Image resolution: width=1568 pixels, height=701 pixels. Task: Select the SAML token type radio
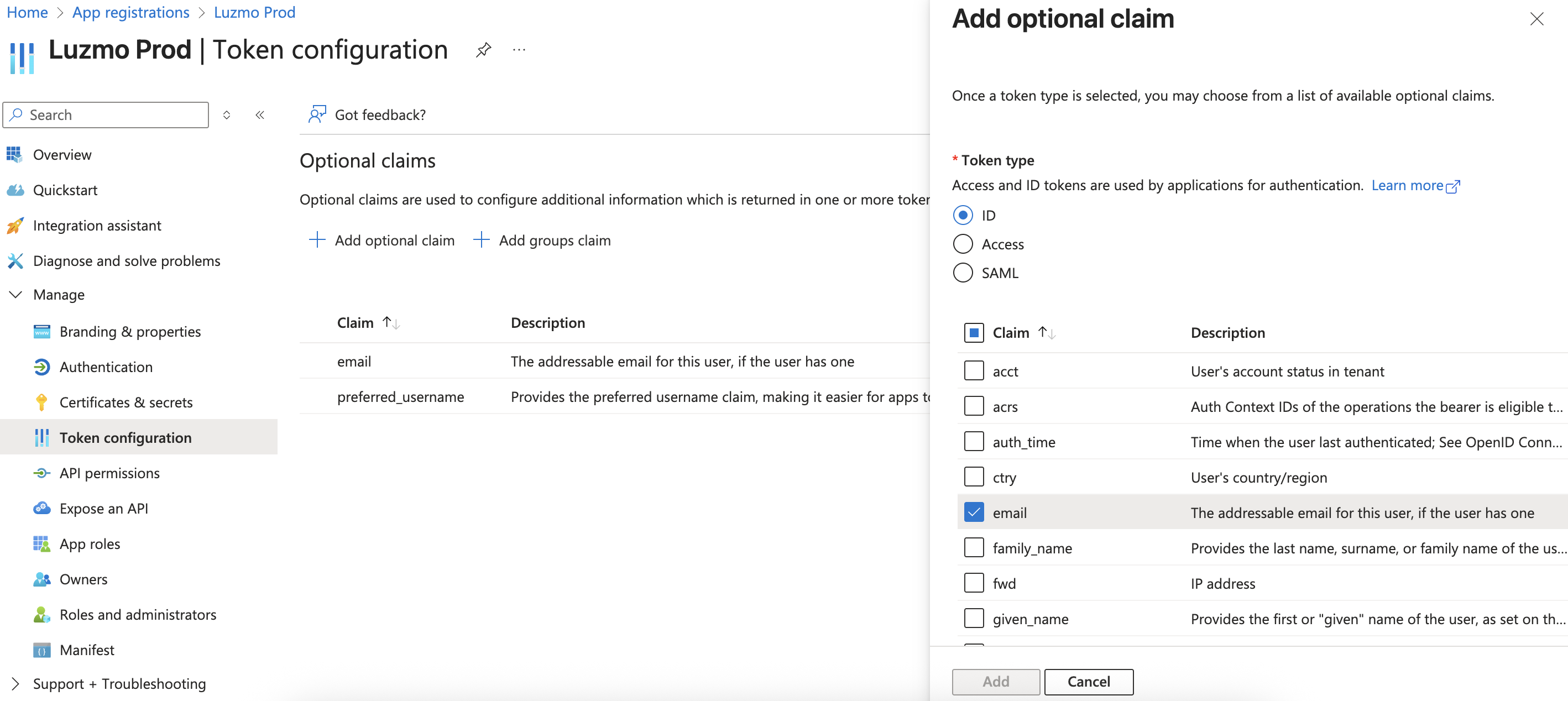pyautogui.click(x=963, y=273)
